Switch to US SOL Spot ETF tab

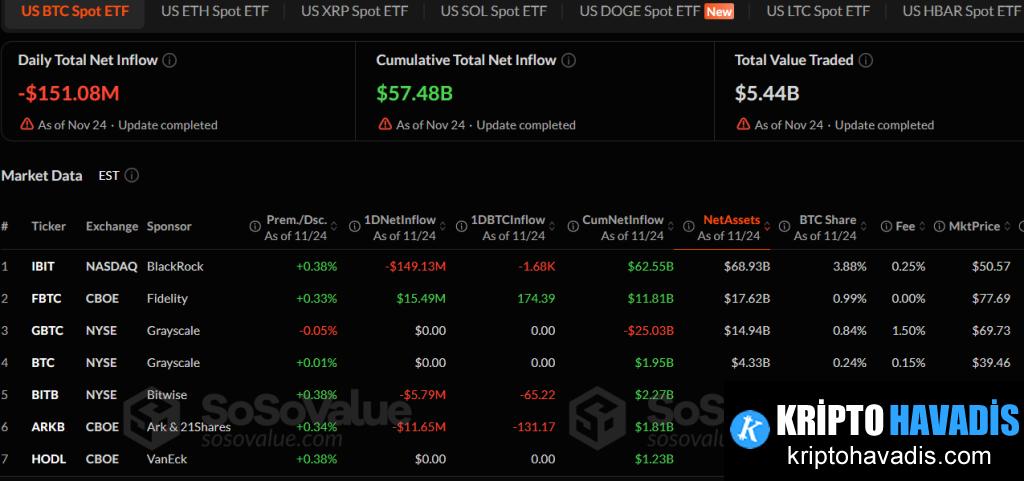[x=494, y=11]
